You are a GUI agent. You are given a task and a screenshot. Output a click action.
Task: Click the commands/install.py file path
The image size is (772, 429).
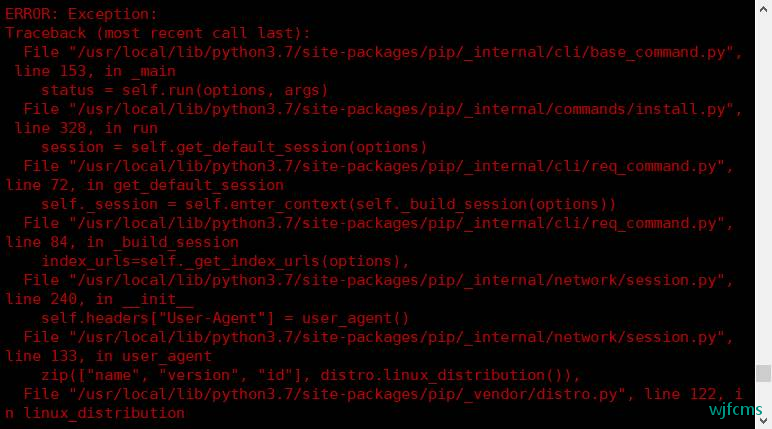coord(401,109)
